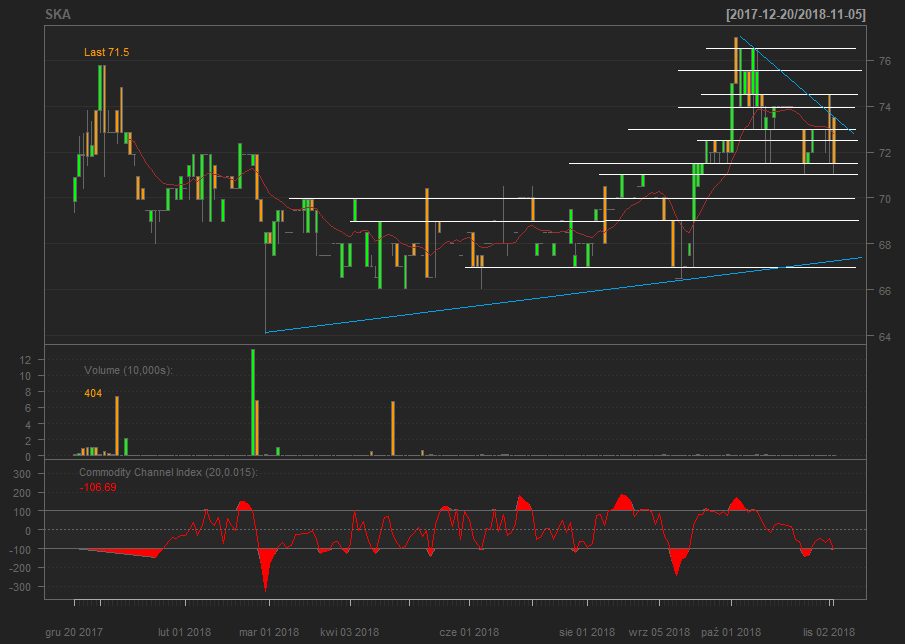
Task: Click price axis label 72
Action: point(884,153)
